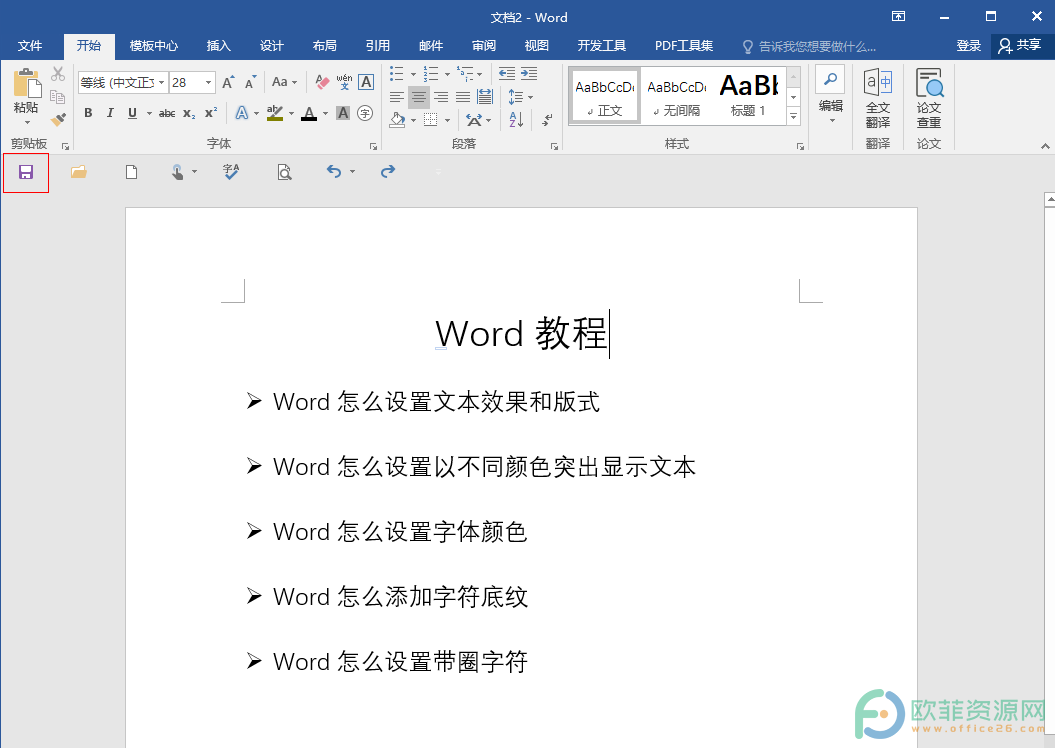Screen dimensions: 1055x748
Task: Click the touch/mouse mode hand icon
Action: 177,172
